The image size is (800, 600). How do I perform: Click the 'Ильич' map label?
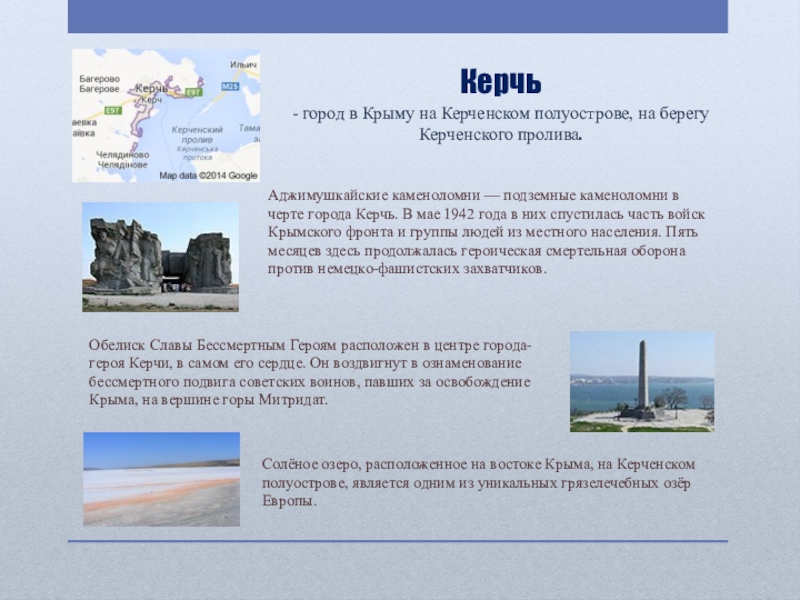click(243, 65)
